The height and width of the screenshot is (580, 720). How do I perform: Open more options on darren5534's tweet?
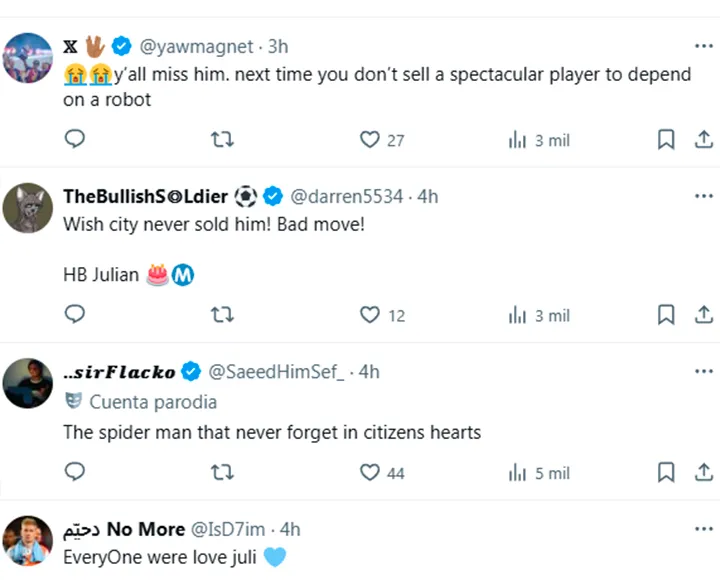[x=703, y=196]
